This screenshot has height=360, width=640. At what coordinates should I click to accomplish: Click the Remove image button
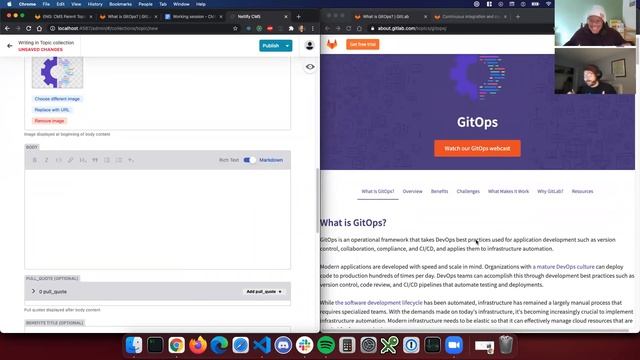pyautogui.click(x=49, y=121)
